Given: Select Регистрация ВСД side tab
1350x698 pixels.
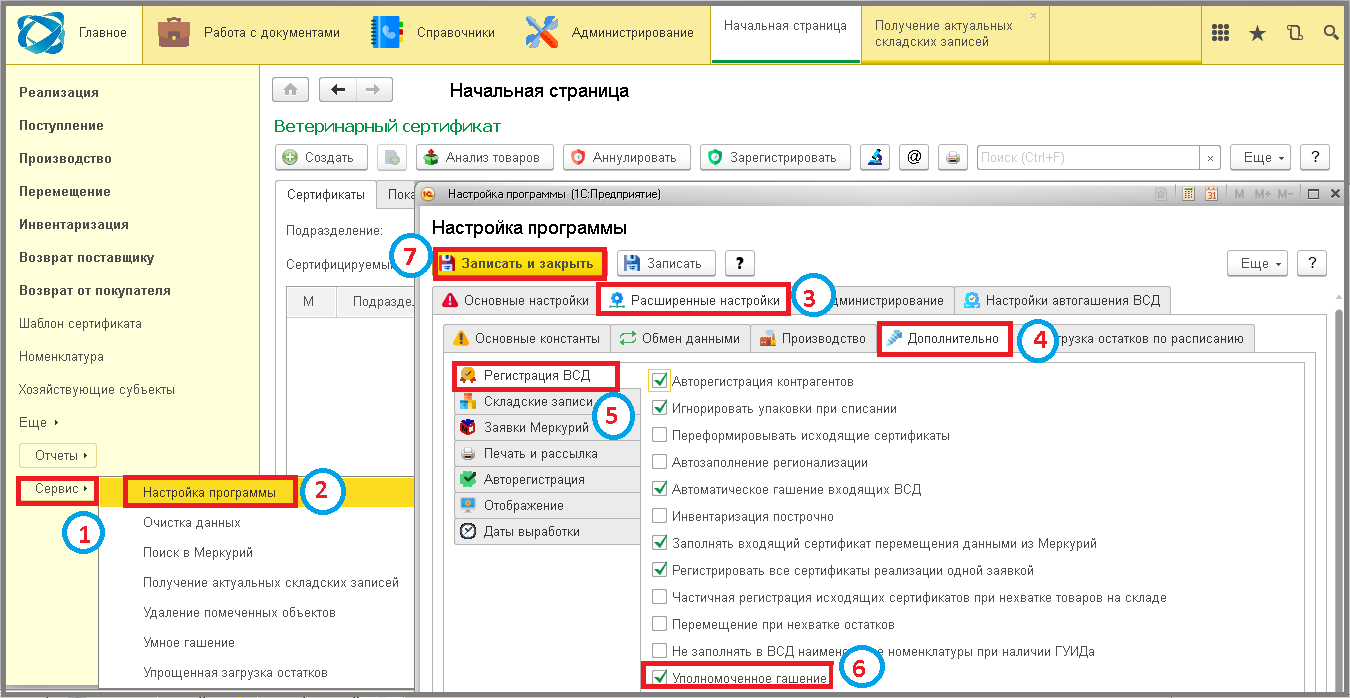Looking at the screenshot, I should click(x=536, y=375).
